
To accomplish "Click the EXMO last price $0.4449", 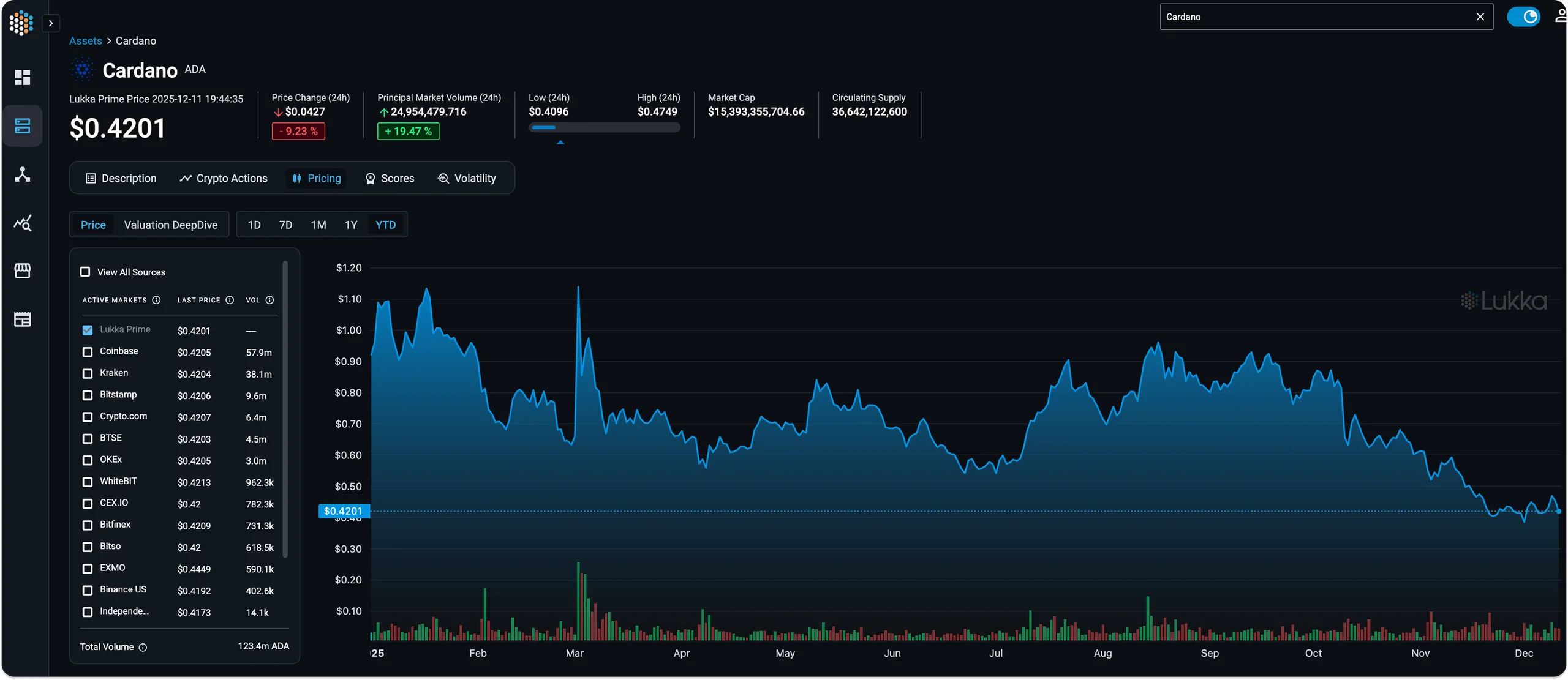I will (x=194, y=570).
